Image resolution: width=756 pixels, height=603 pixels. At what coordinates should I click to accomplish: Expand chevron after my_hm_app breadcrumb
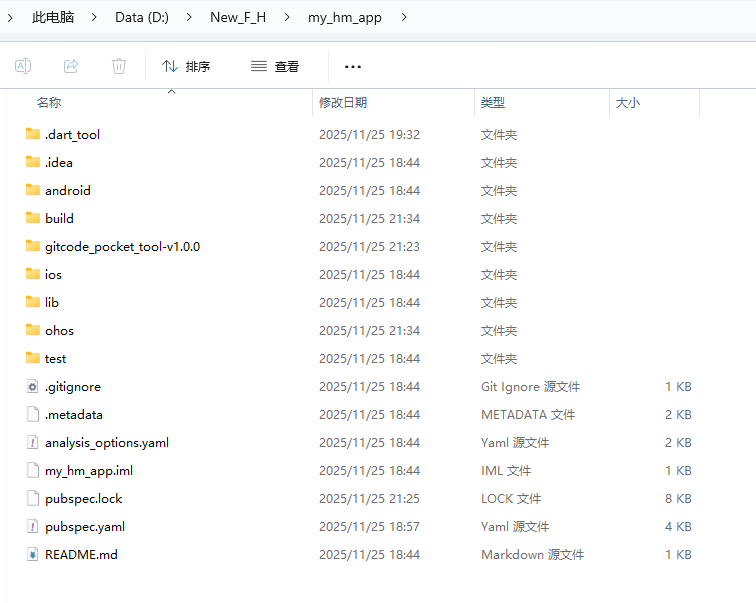coord(404,17)
